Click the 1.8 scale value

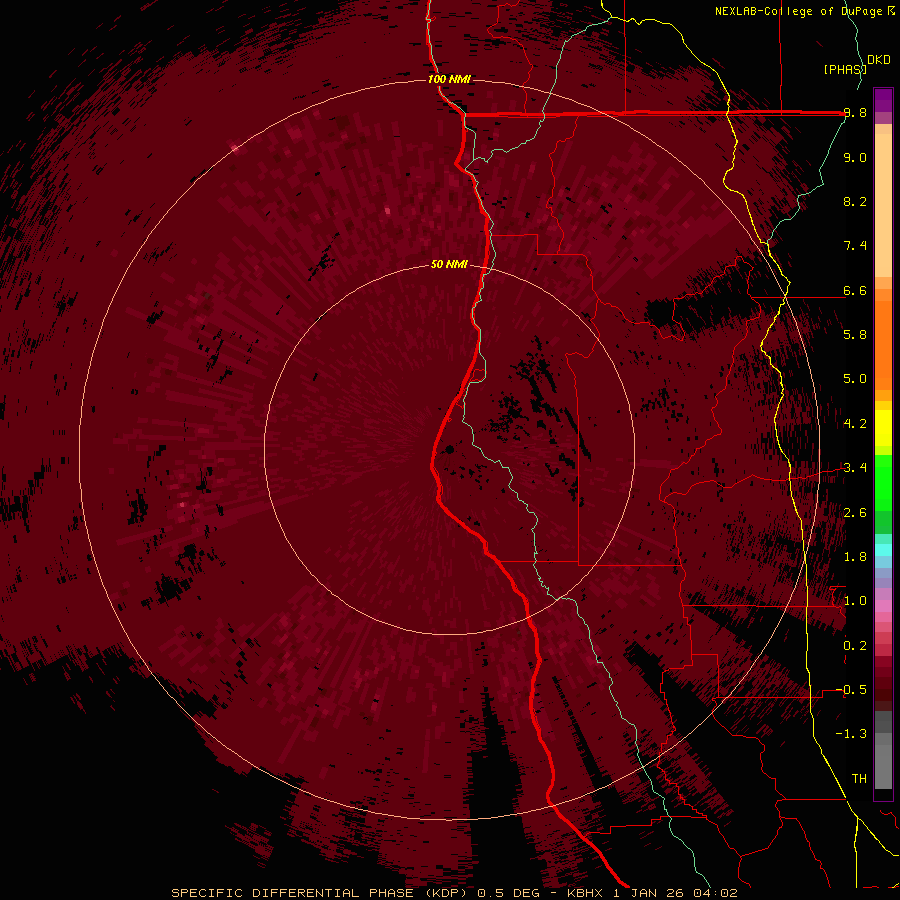coord(855,557)
